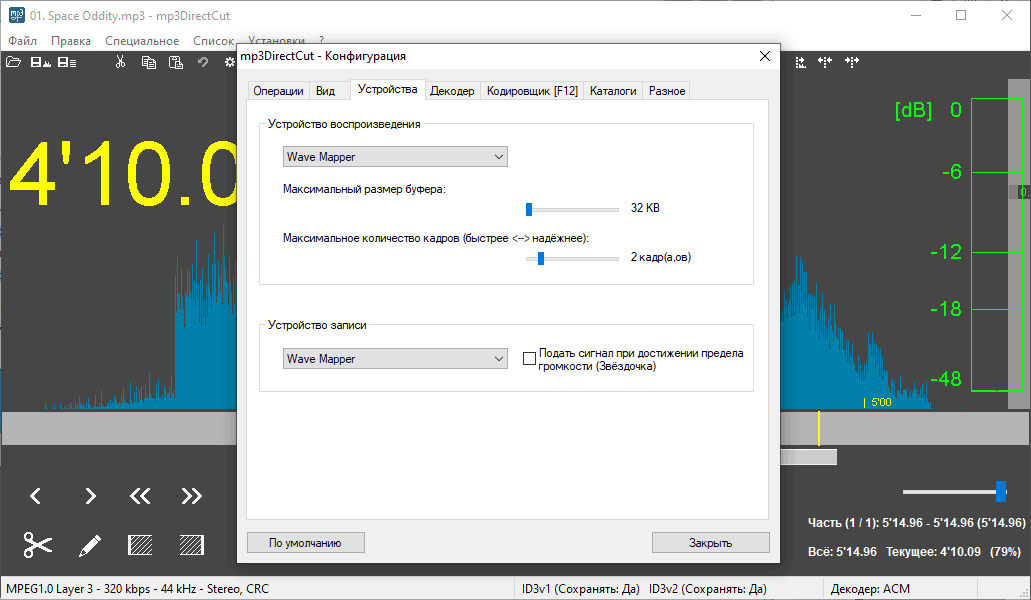Click the open file folder icon
1031x600 pixels.
click(13, 62)
